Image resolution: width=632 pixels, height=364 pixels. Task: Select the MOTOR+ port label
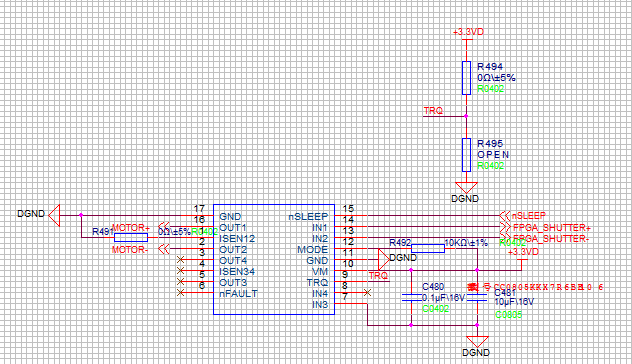pyautogui.click(x=131, y=228)
